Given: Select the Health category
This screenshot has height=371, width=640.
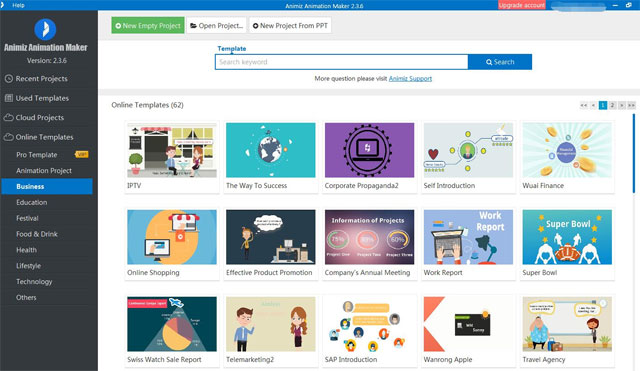Looking at the screenshot, I should [26, 250].
